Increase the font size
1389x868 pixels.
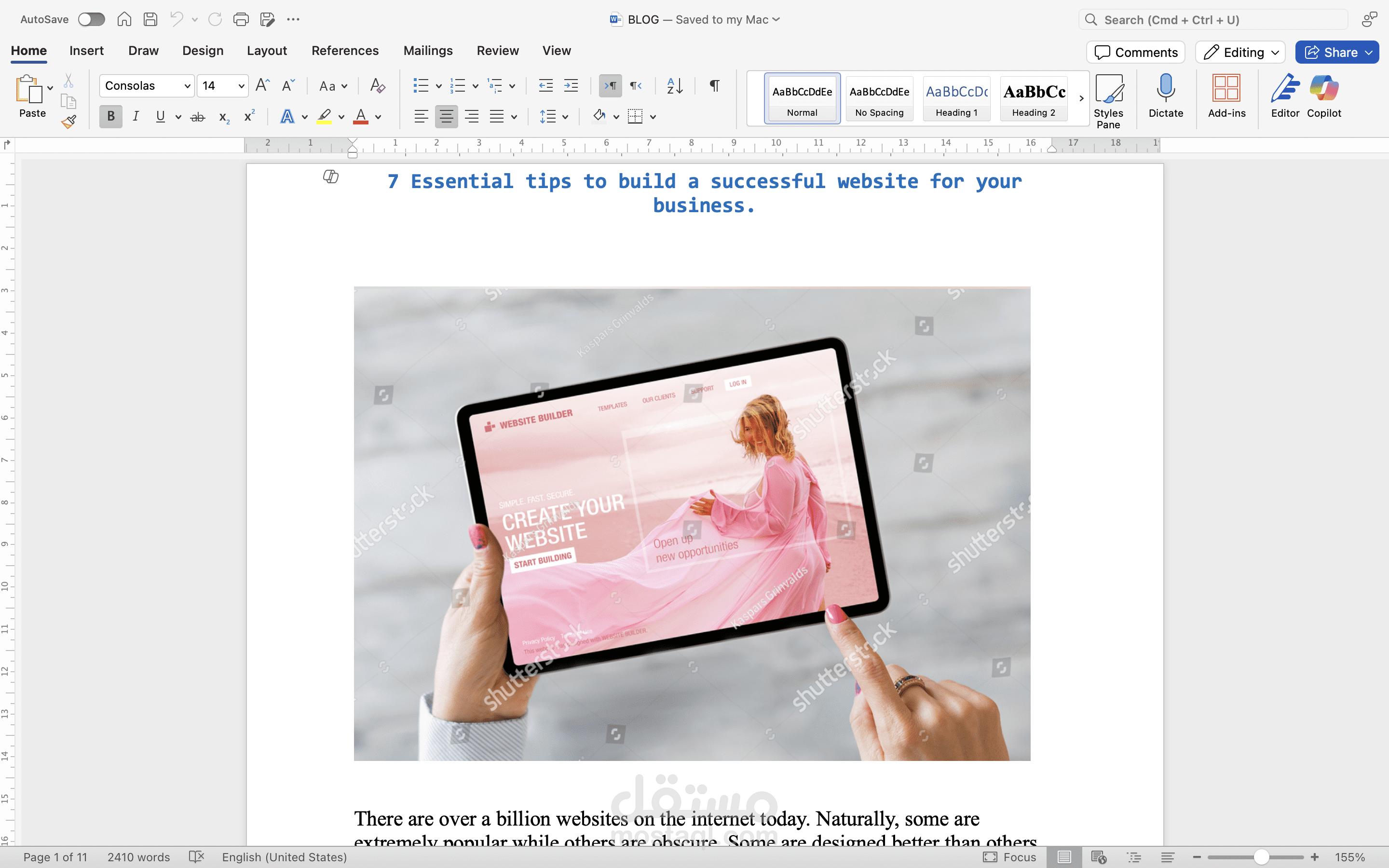pyautogui.click(x=262, y=85)
